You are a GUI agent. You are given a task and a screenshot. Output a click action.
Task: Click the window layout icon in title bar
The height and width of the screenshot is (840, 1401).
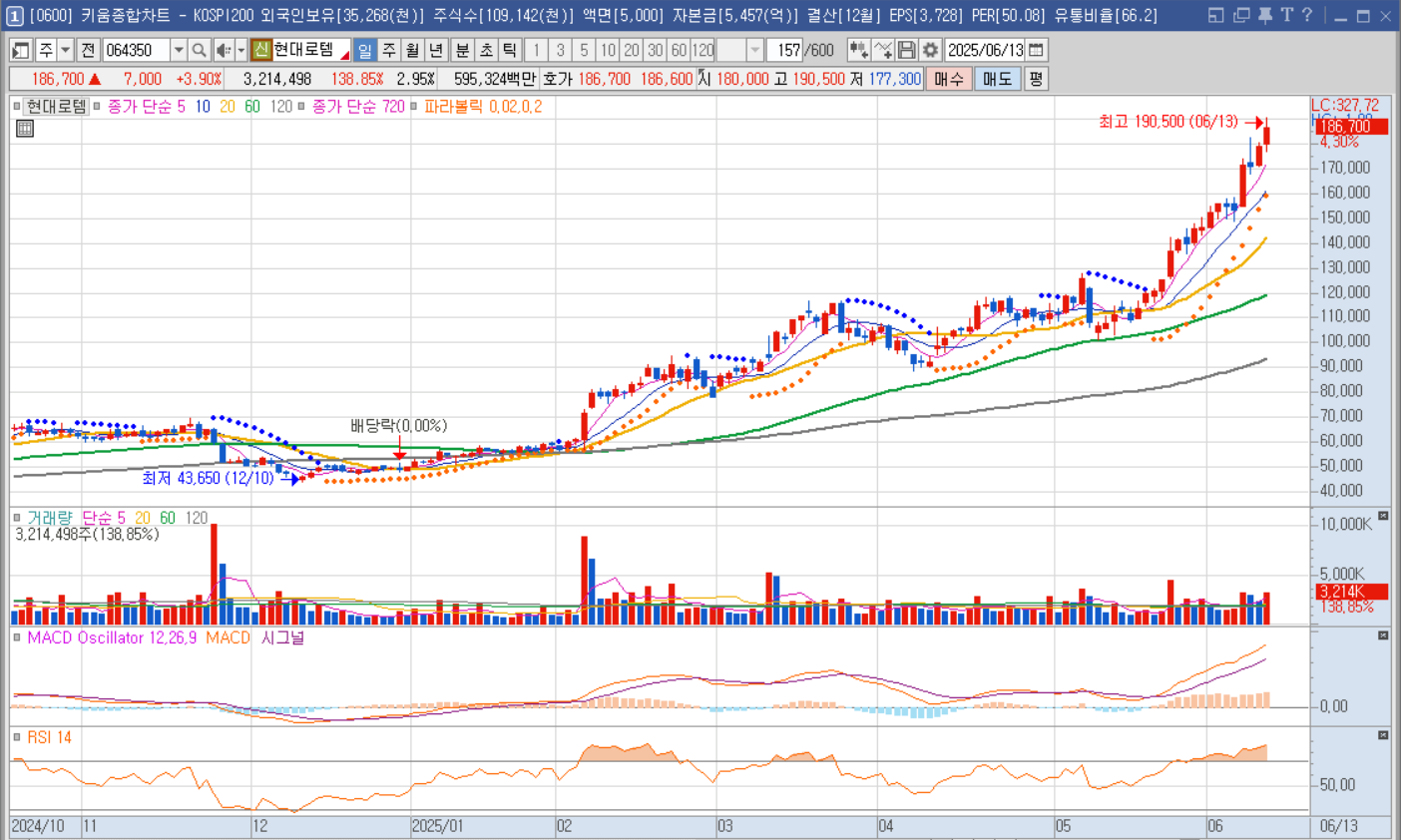tap(1215, 15)
